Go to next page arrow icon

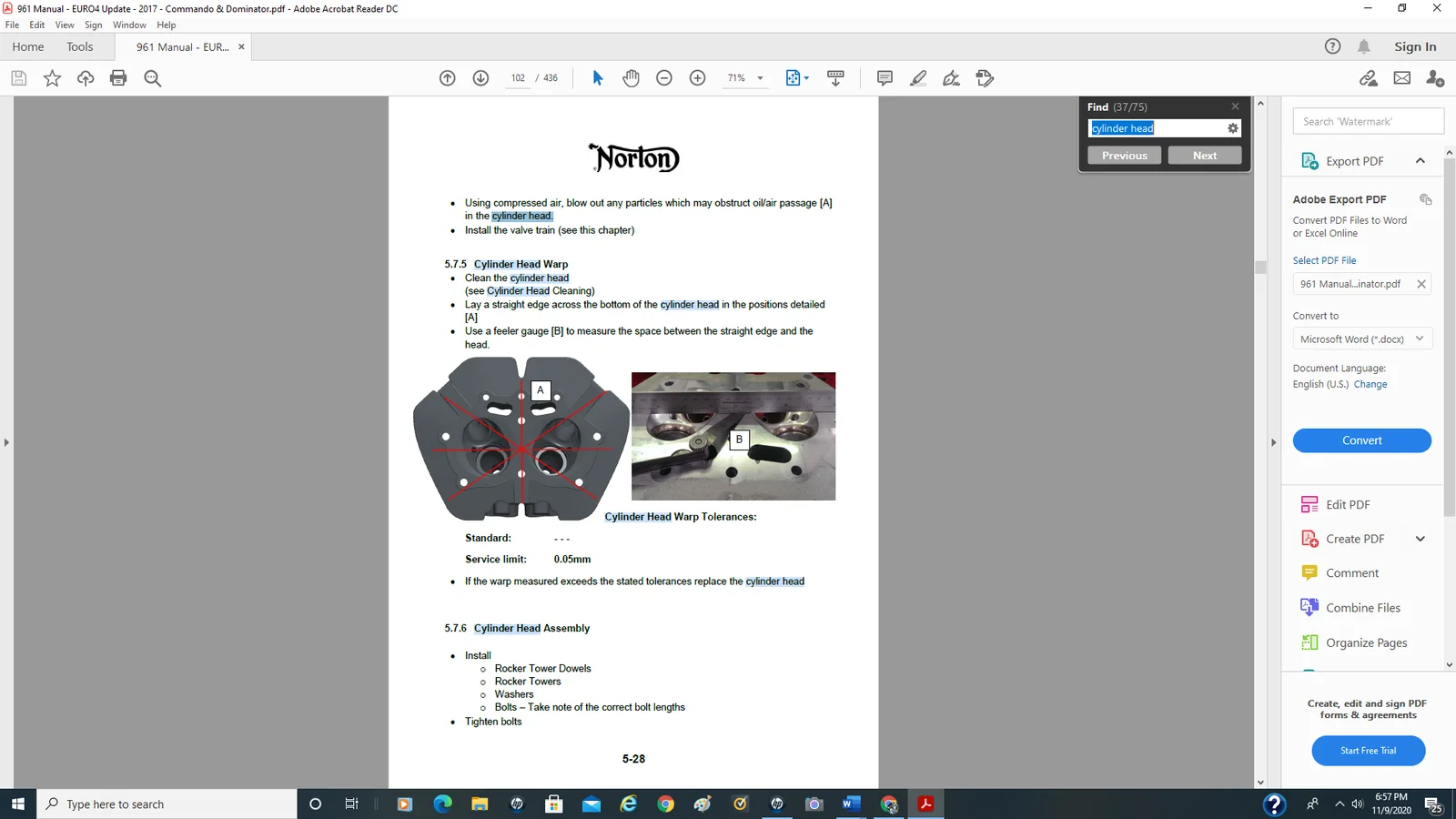[x=480, y=78]
